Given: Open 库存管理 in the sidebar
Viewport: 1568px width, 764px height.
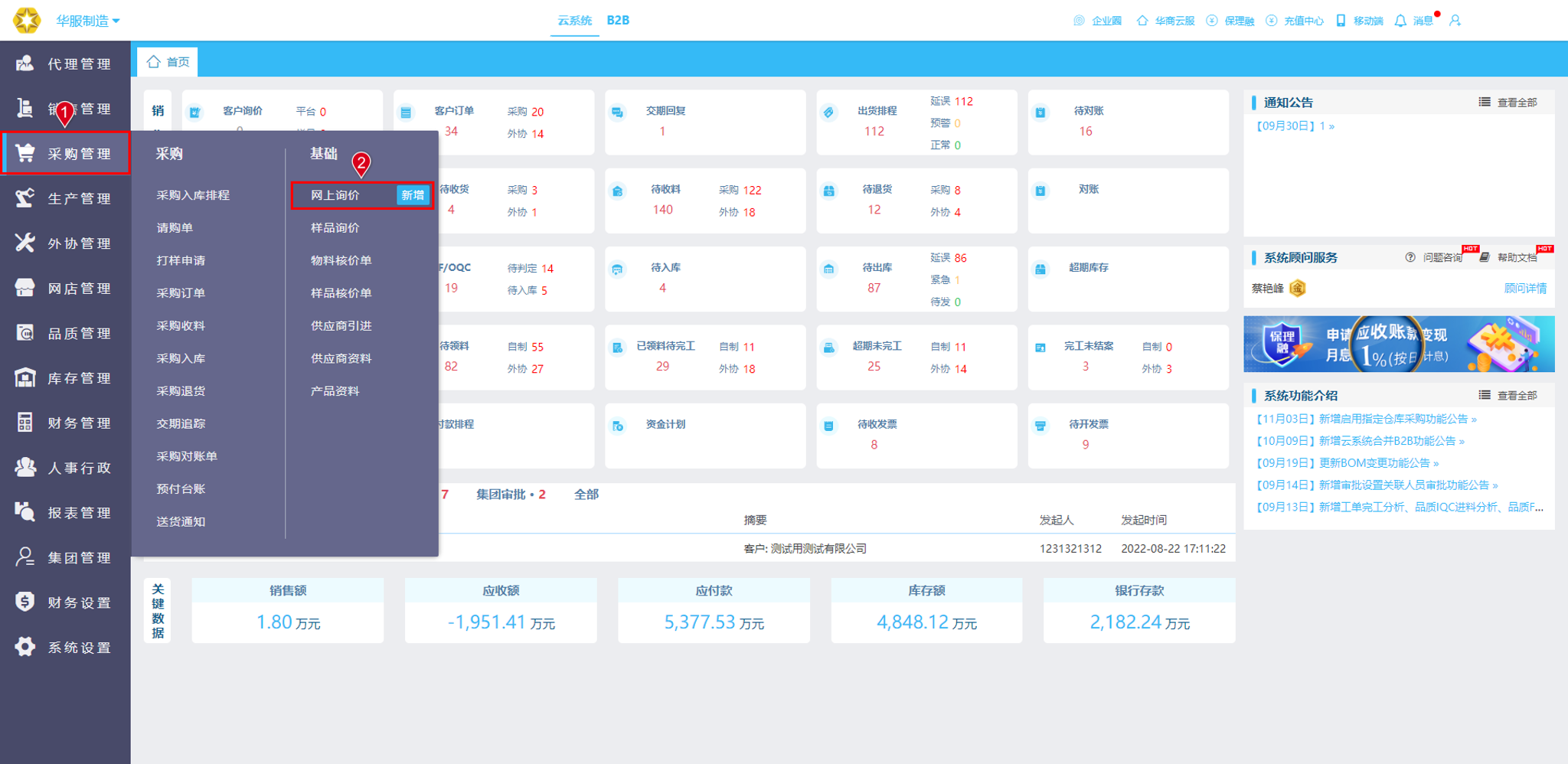Looking at the screenshot, I should (65, 378).
